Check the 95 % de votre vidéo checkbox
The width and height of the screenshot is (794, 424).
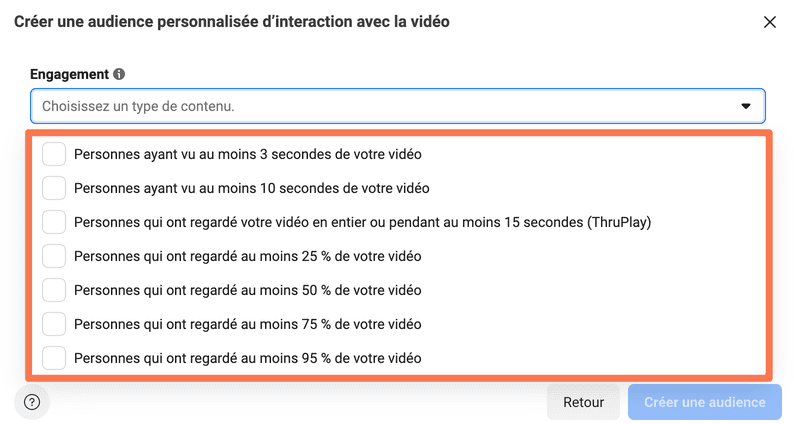pyautogui.click(x=54, y=358)
